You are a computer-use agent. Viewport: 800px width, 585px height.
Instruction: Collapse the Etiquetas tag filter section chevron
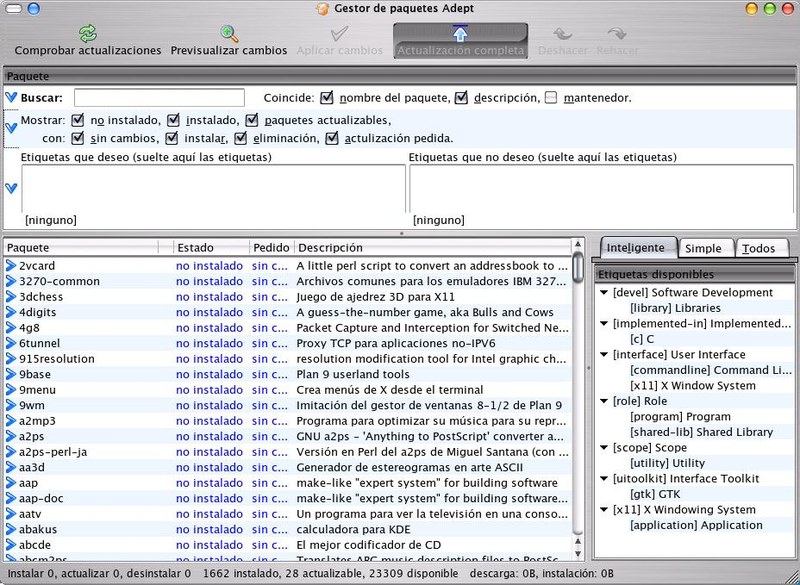11,189
